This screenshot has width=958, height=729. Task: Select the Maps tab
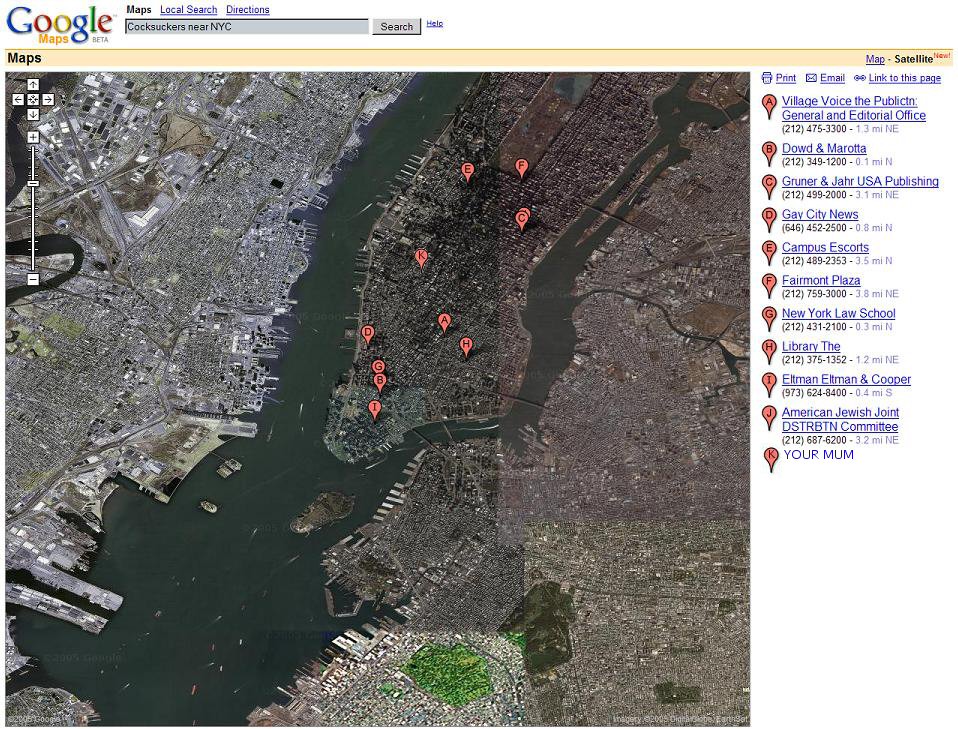pyautogui.click(x=139, y=10)
